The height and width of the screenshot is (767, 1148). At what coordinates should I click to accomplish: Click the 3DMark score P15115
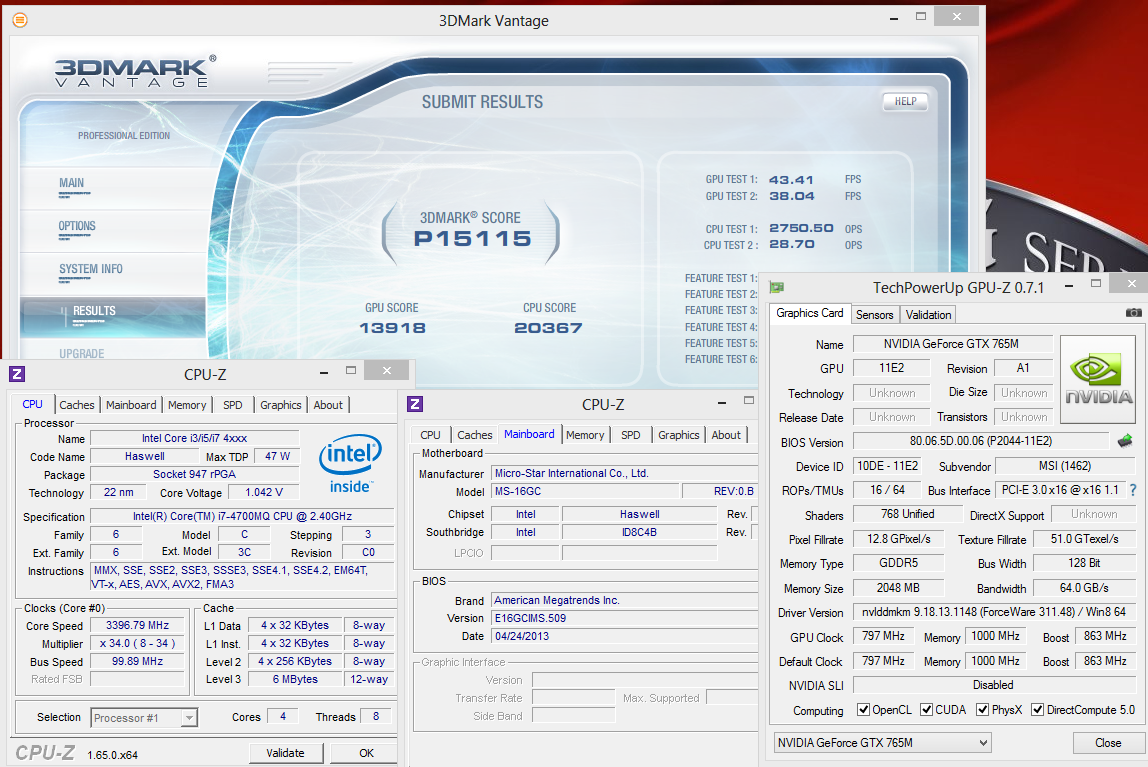(x=472, y=239)
